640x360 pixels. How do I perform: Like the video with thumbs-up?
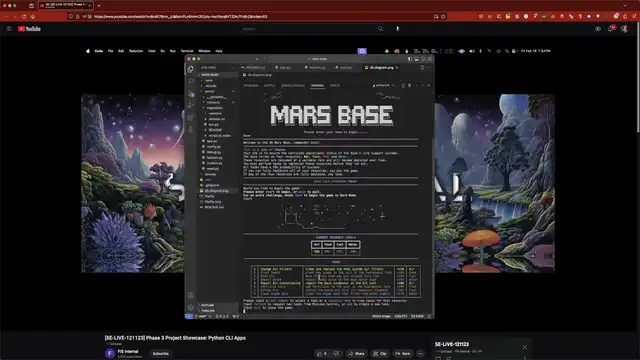point(322,353)
